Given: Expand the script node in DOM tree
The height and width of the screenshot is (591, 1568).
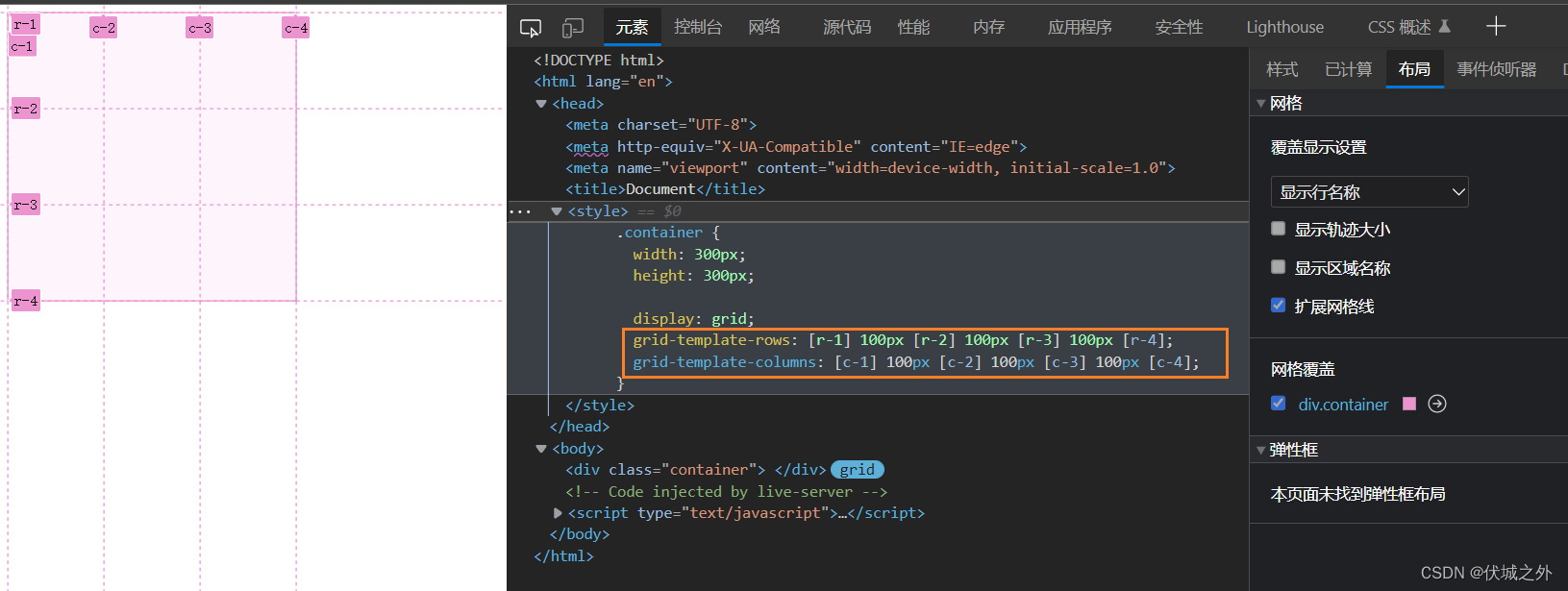Looking at the screenshot, I should coord(558,513).
